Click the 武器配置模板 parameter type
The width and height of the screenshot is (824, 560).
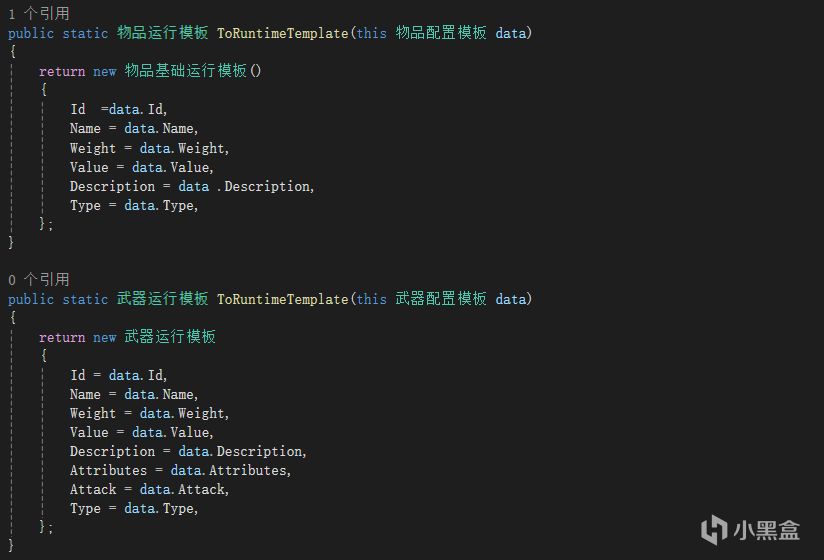click(441, 299)
